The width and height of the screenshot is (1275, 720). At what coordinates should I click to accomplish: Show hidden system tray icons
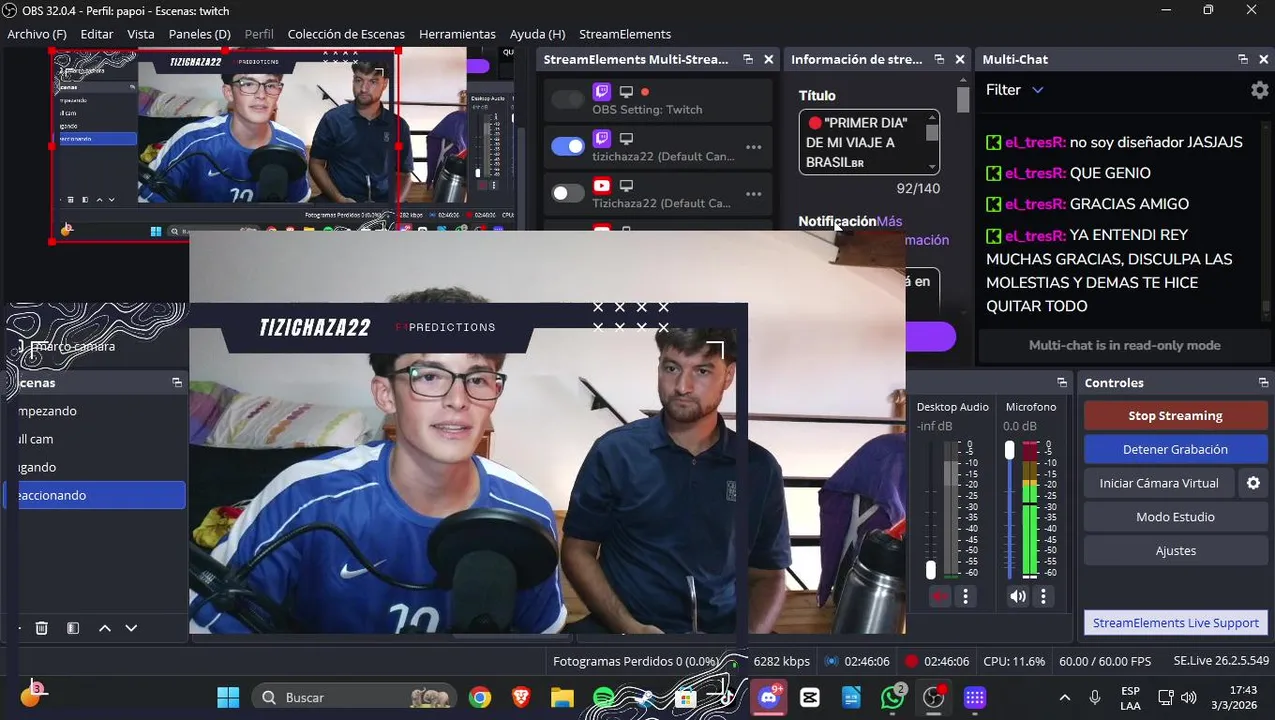pyautogui.click(x=1064, y=697)
